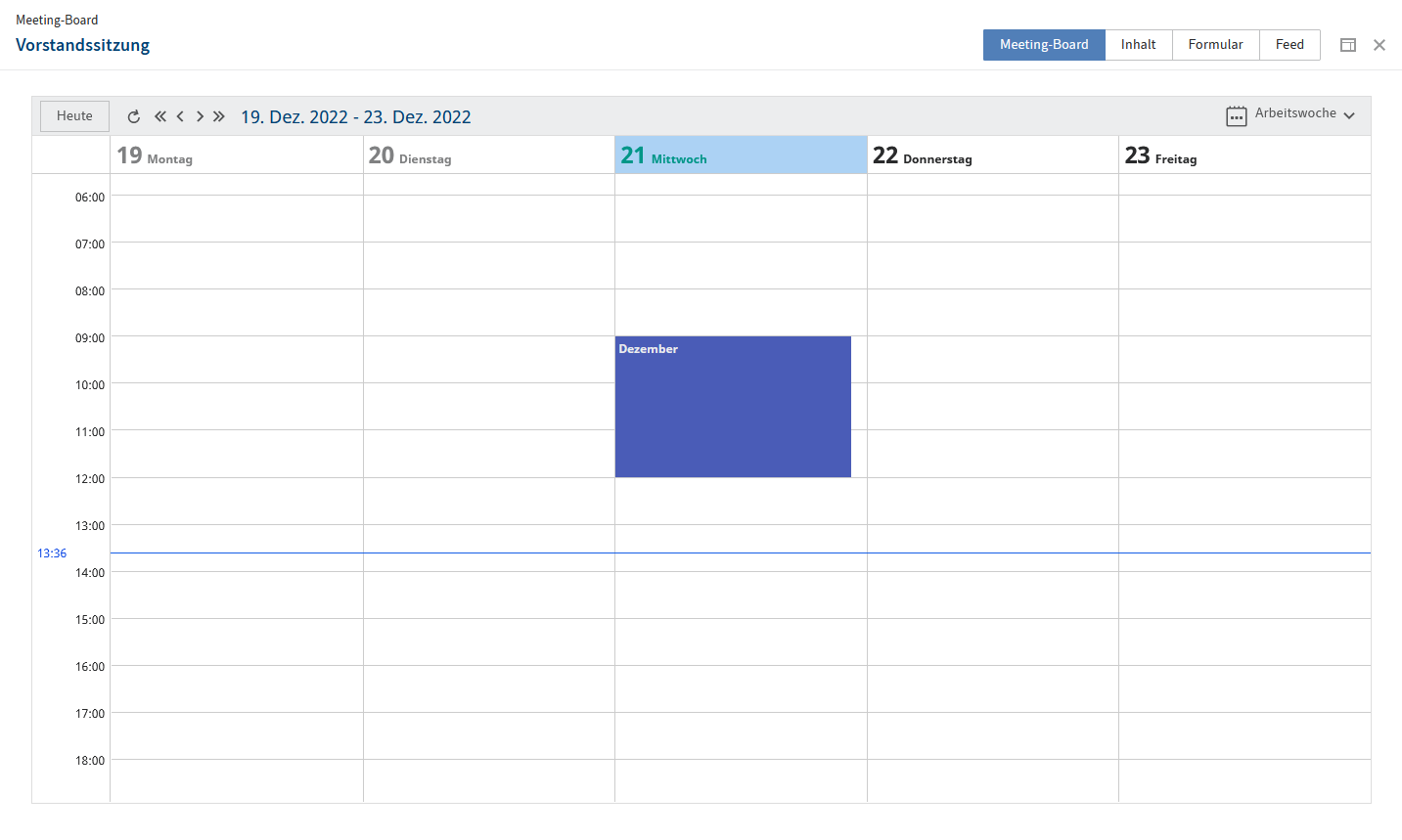Screen dimensions: 1402x840
Task: Select the 20 Dienstag day header
Action: 489,155
